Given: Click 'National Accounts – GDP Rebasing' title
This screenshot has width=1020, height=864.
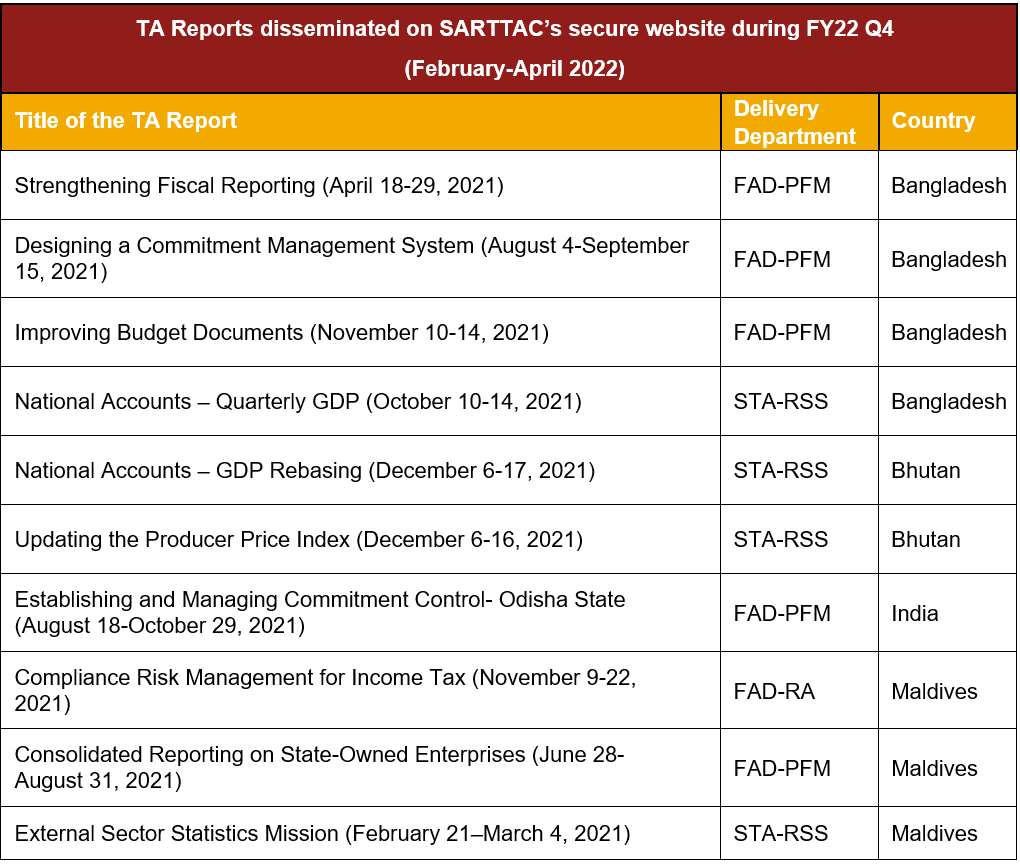Looking at the screenshot, I should 188,470.
